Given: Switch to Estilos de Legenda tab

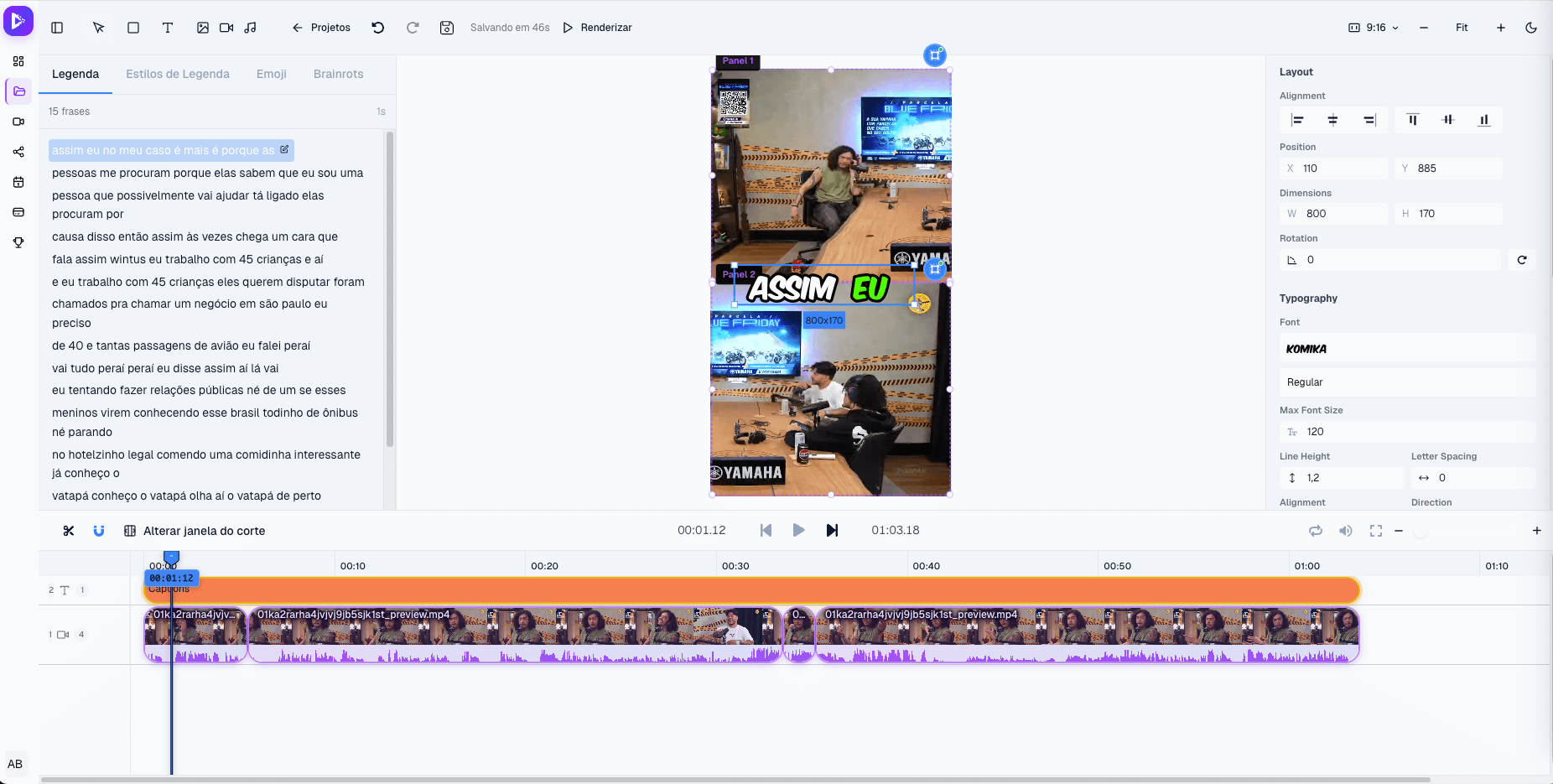Looking at the screenshot, I should [x=178, y=74].
